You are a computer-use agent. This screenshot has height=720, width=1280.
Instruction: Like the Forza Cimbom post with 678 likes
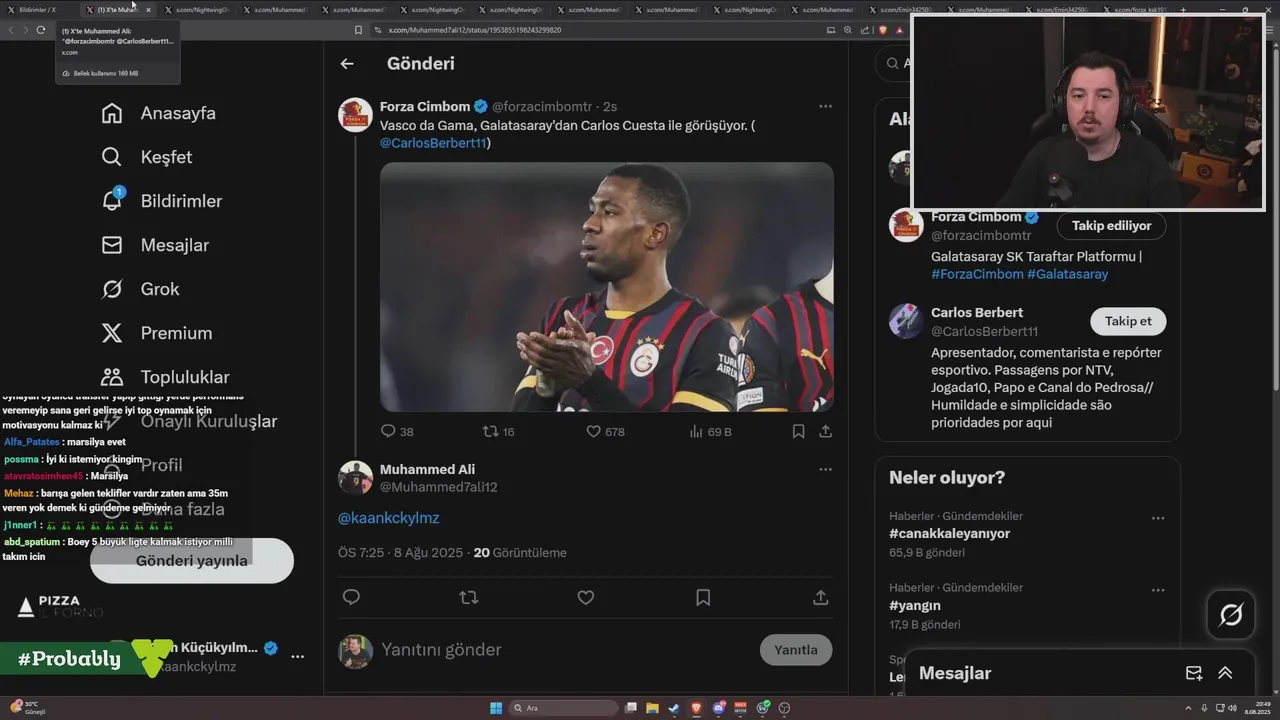click(x=605, y=431)
